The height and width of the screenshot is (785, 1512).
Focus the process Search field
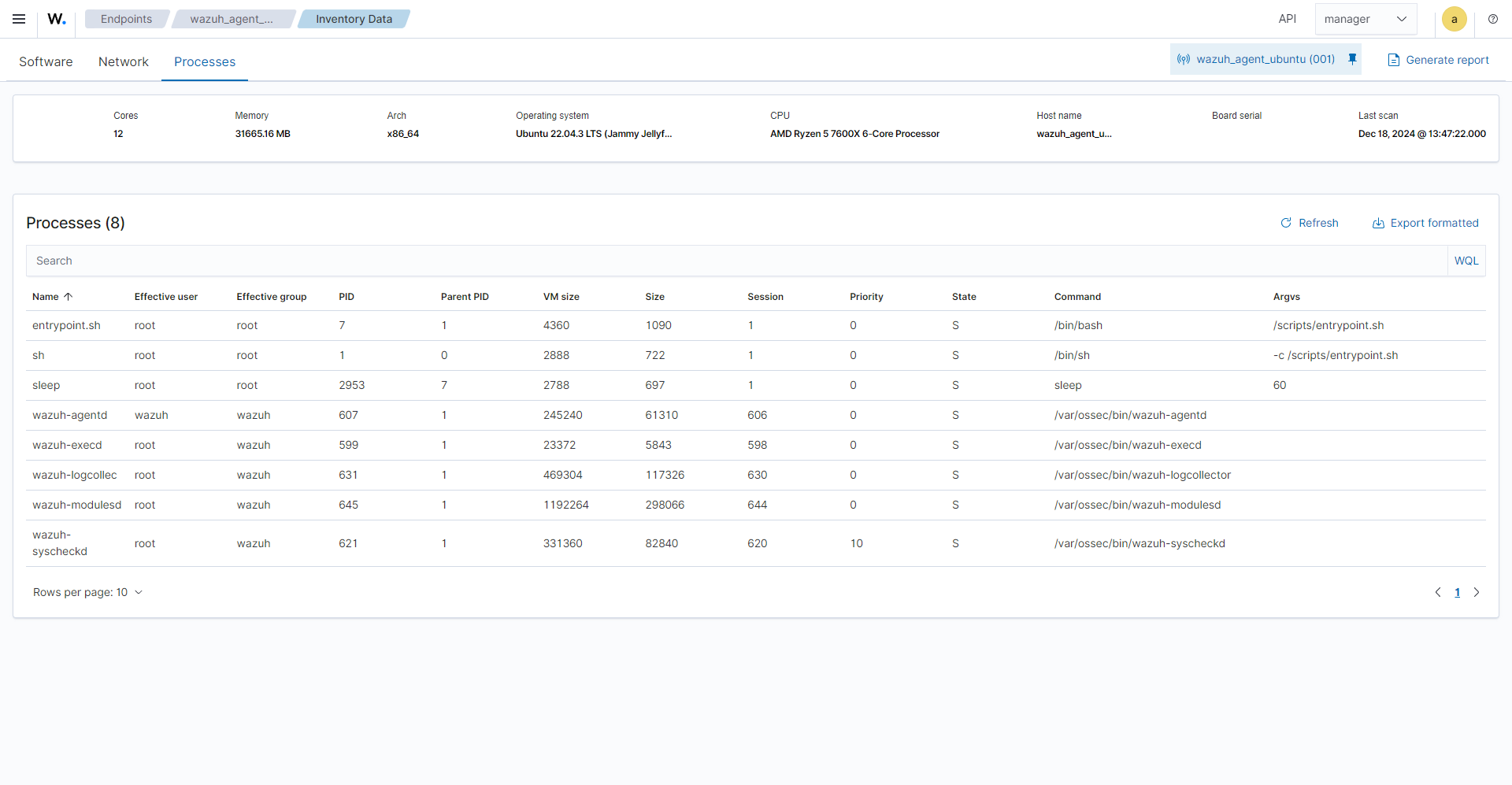[x=737, y=261]
